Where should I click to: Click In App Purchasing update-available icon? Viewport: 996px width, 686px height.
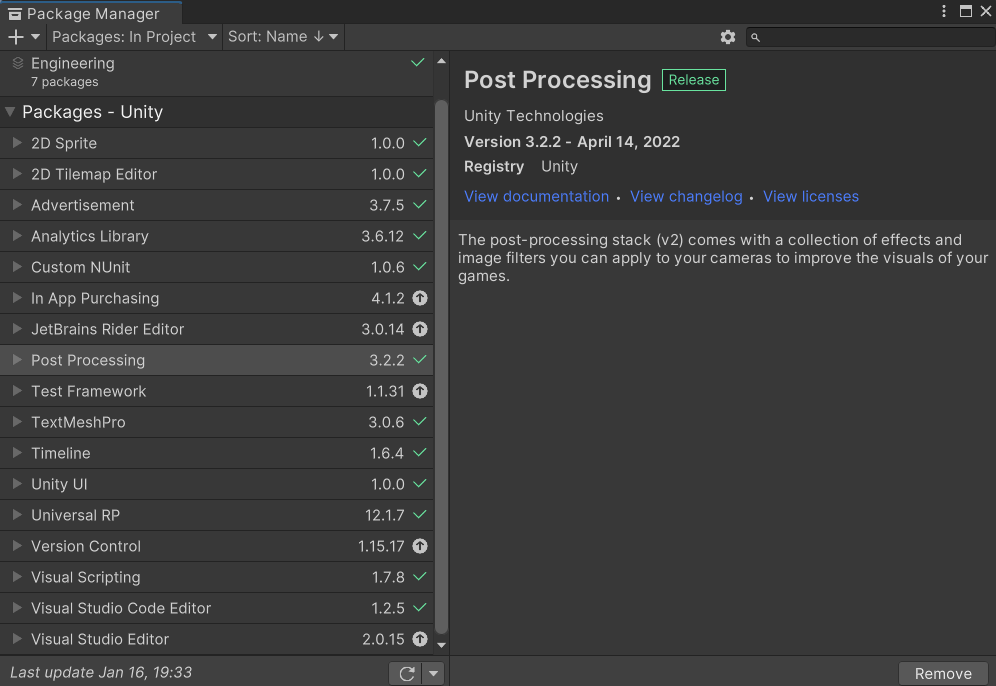420,298
